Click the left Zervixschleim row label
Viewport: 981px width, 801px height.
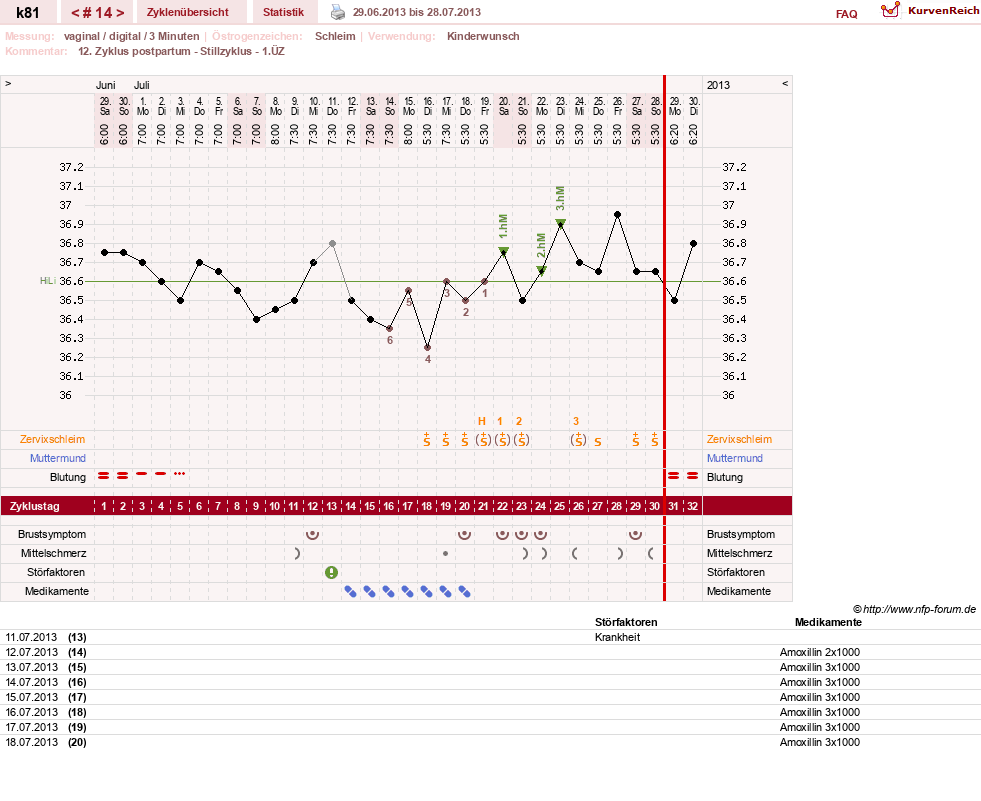pos(53,439)
